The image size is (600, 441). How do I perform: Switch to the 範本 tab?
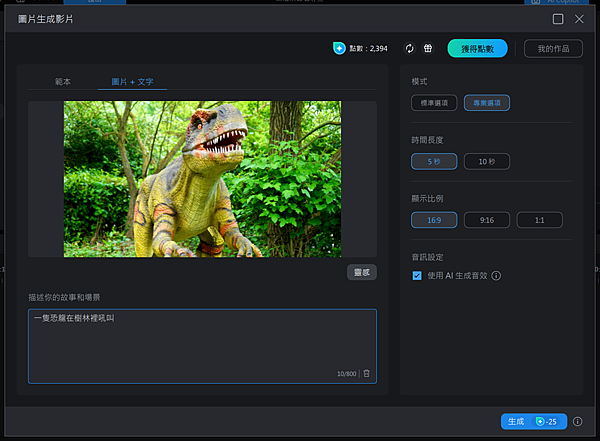63,82
